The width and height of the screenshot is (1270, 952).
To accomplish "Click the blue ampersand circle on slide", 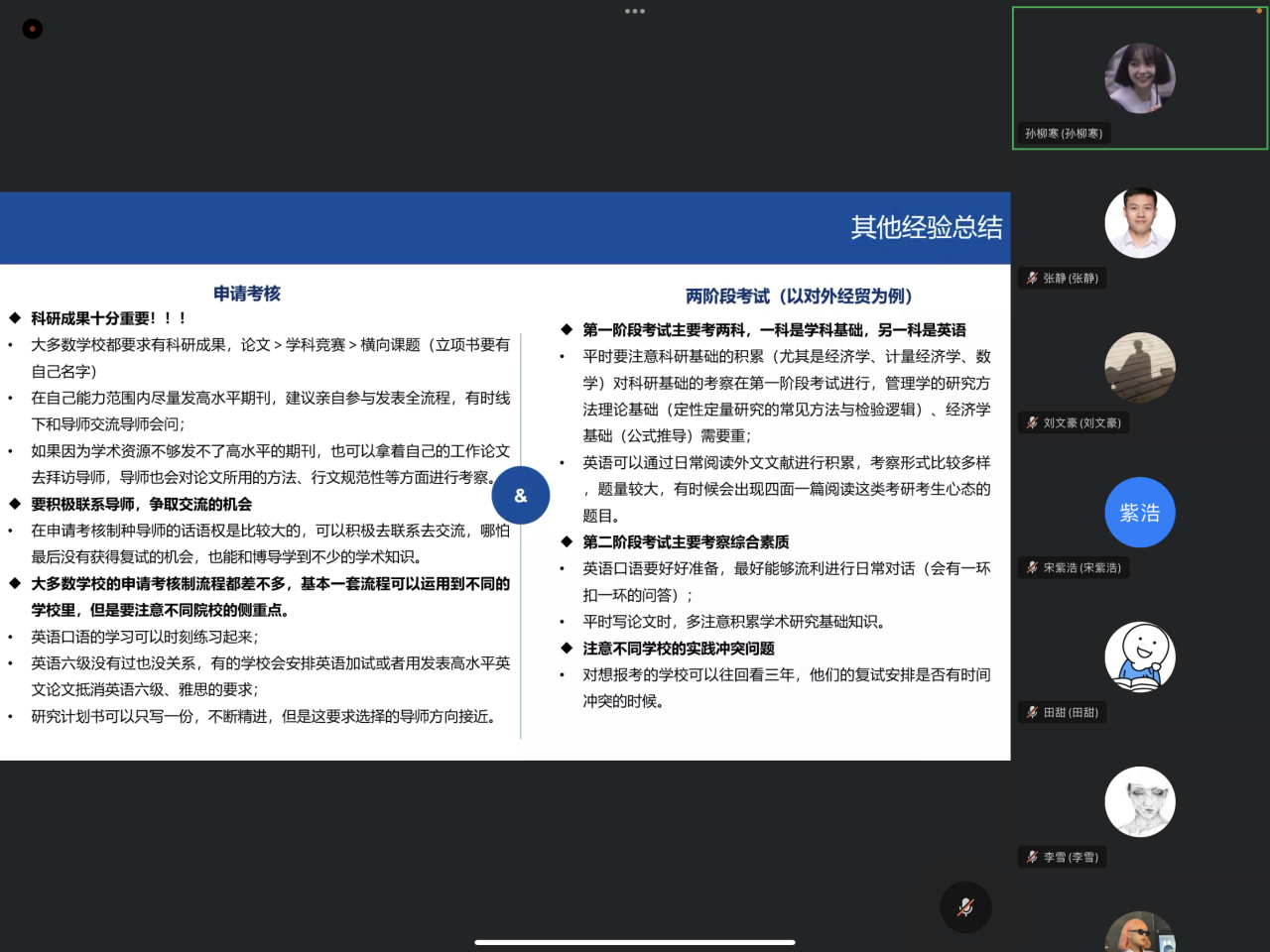I will [x=521, y=495].
